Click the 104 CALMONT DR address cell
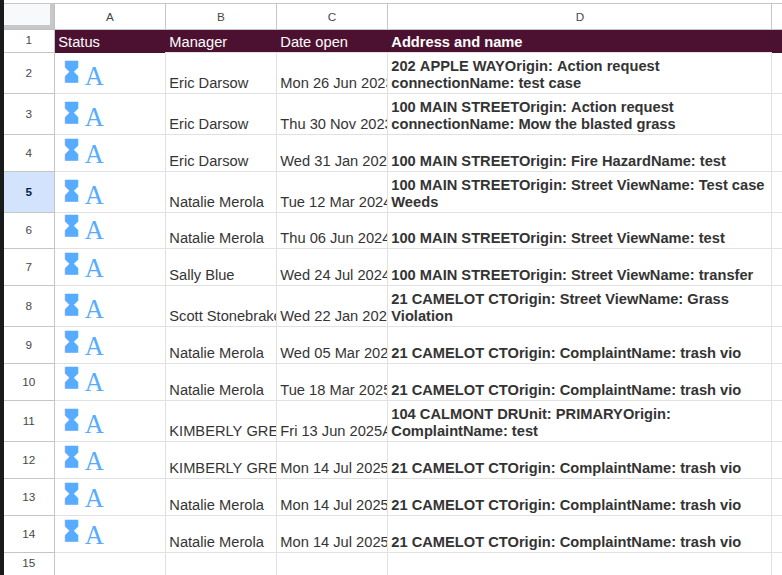 point(579,421)
